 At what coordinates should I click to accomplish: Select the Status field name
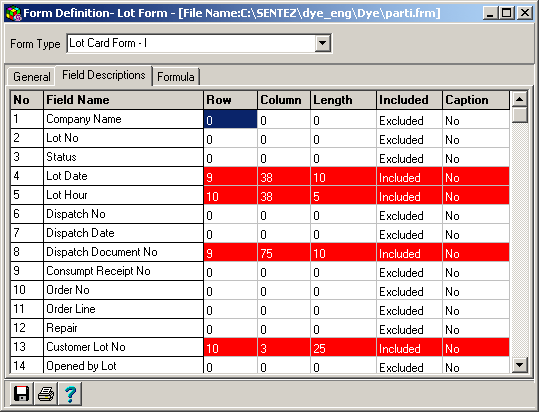pyautogui.click(x=123, y=157)
